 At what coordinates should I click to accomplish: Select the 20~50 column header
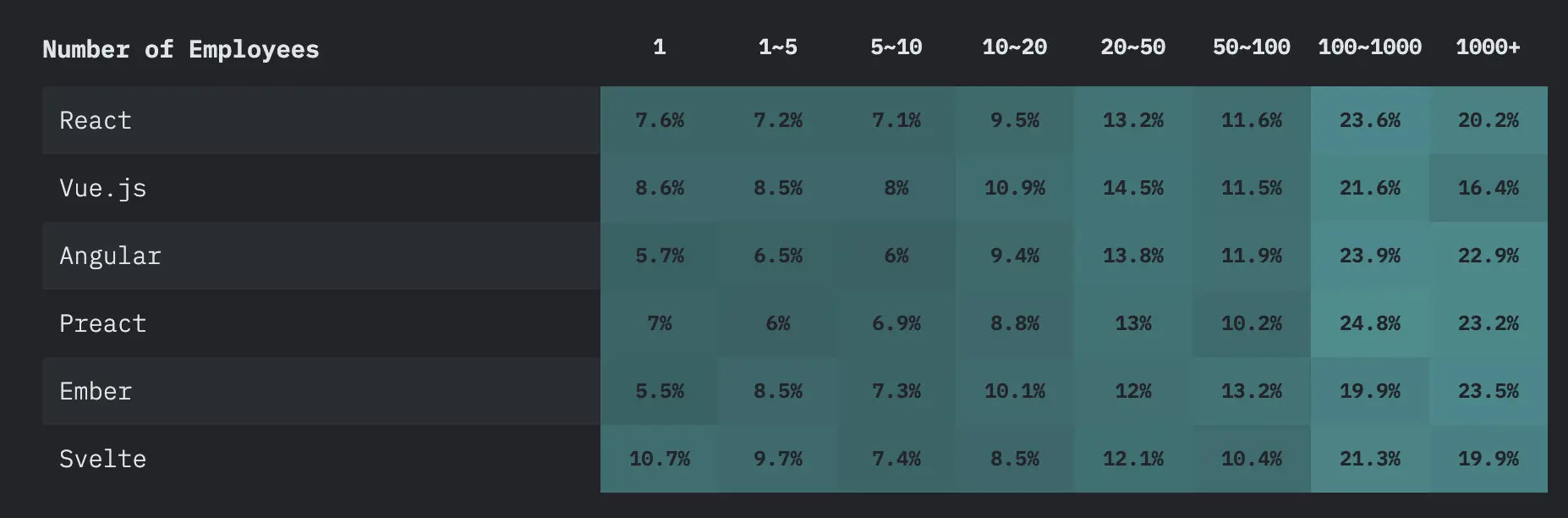[1133, 47]
